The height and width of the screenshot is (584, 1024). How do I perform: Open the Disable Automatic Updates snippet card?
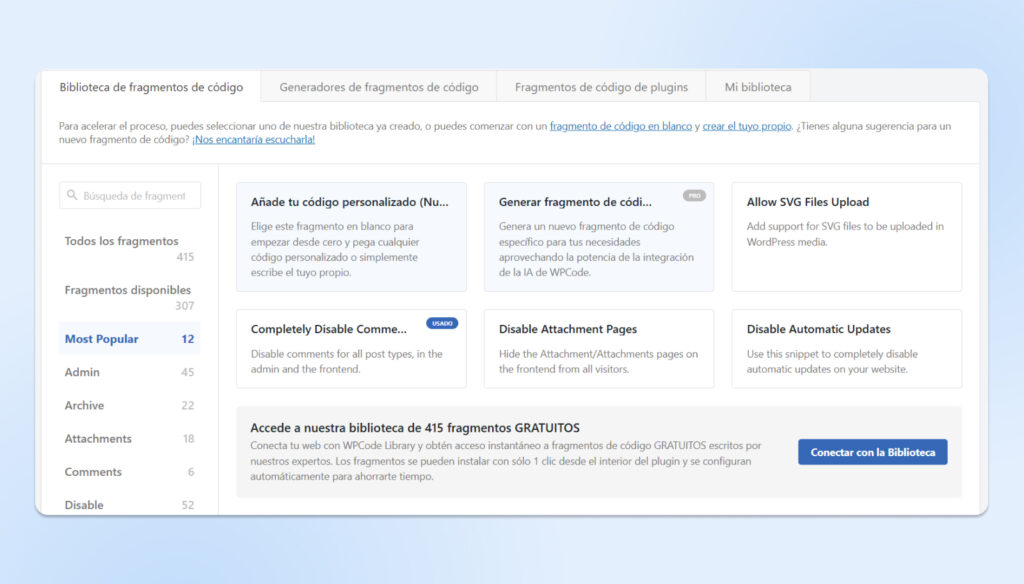pyautogui.click(x=846, y=348)
